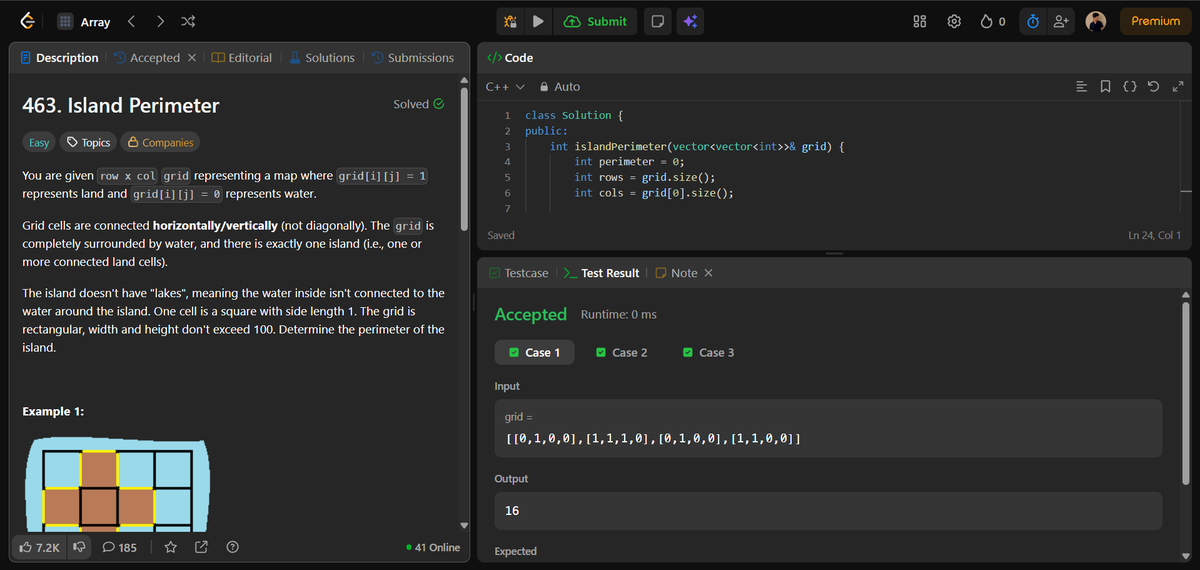Open the Submissions tab
The width and height of the screenshot is (1200, 570).
tap(412, 58)
